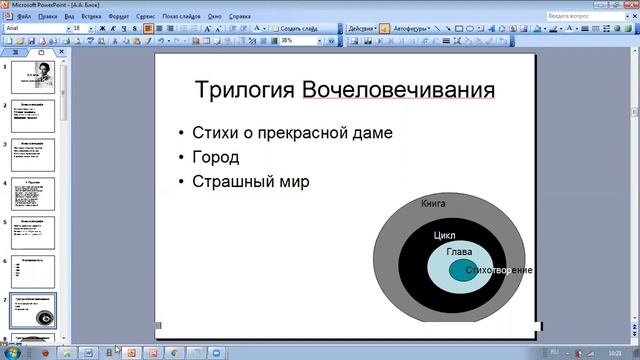Select slide 1 thumbnail with portrait

click(33, 77)
